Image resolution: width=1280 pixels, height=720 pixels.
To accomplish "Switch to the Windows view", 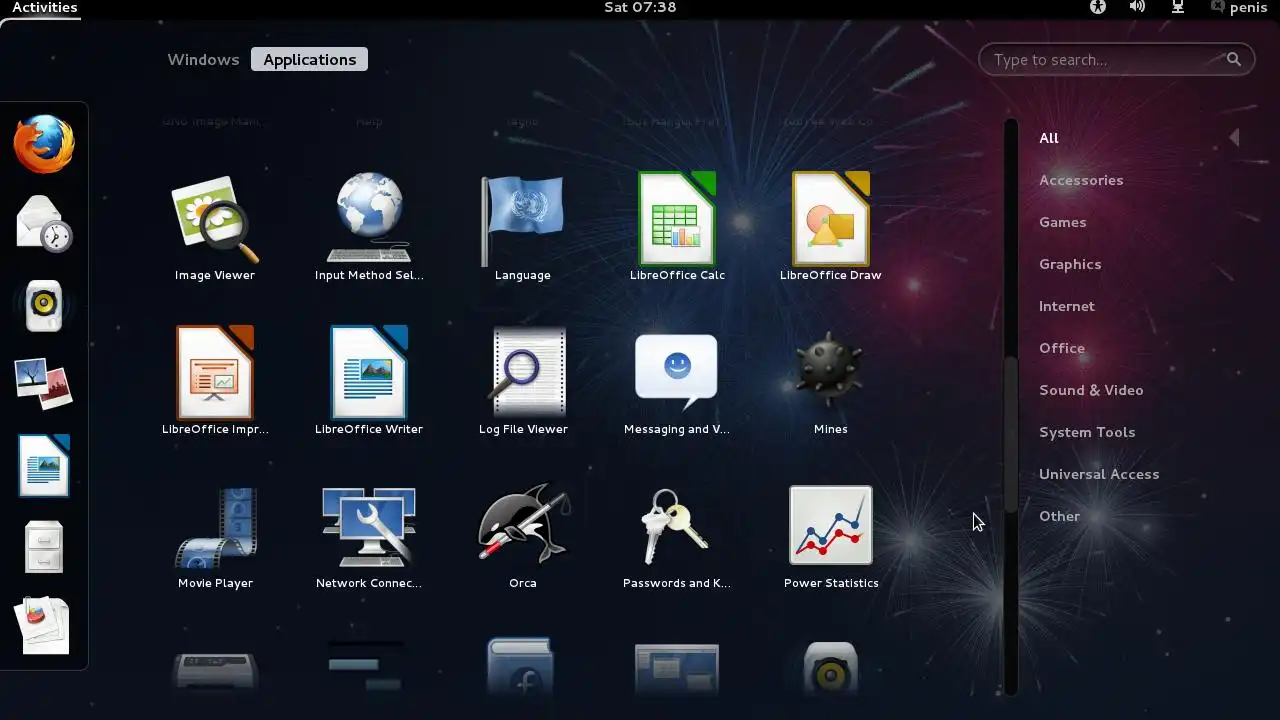I will (203, 59).
